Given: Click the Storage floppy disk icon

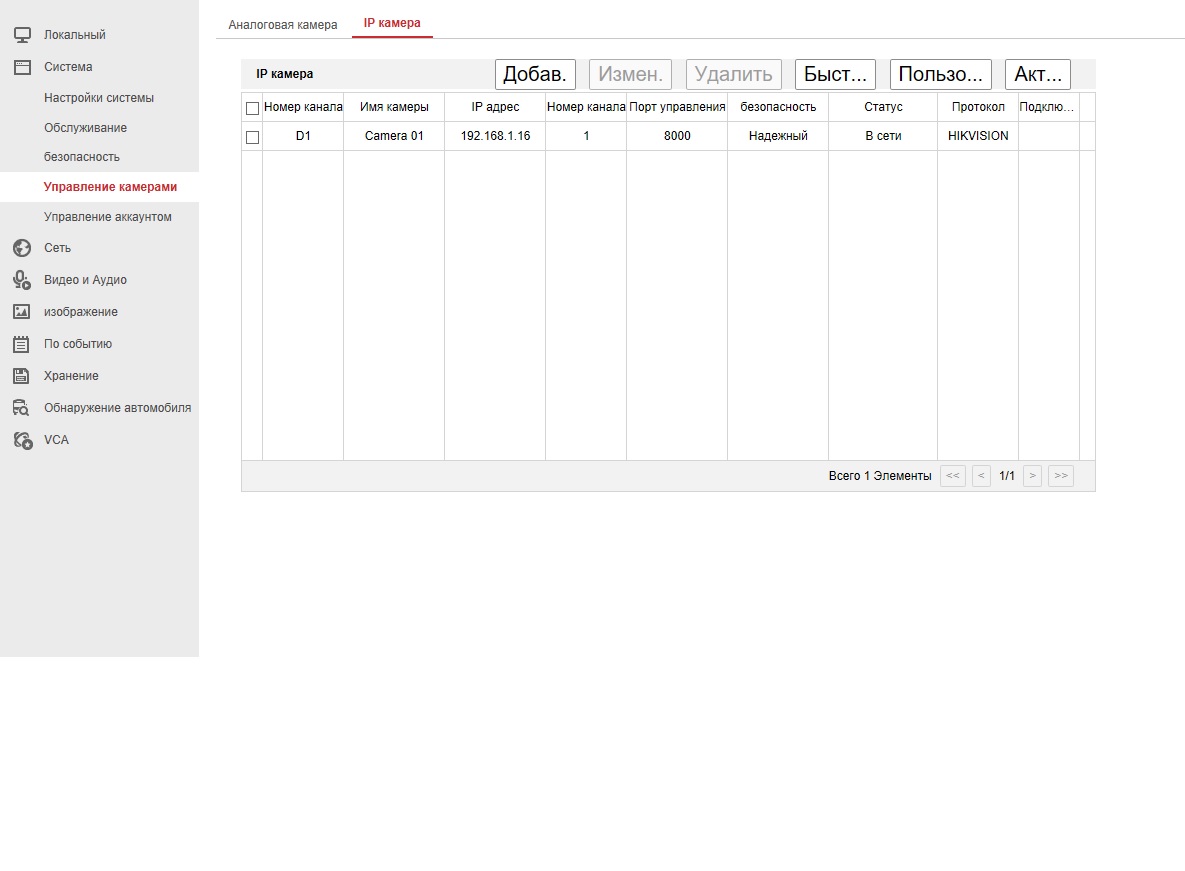Looking at the screenshot, I should click(22, 376).
